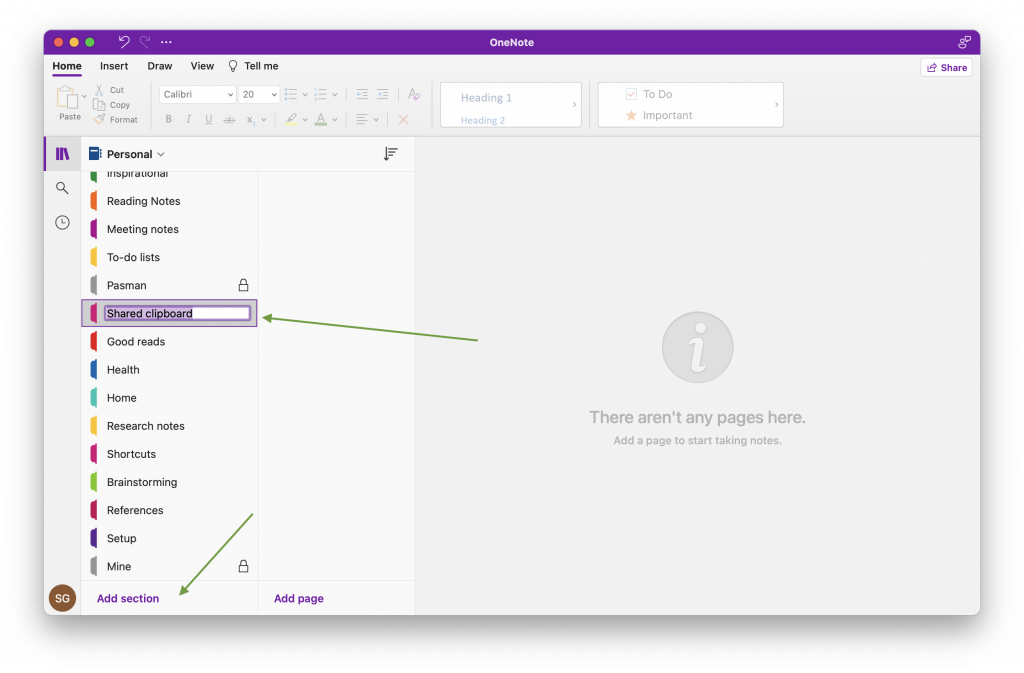This screenshot has width=1024, height=673.
Task: Switch to the Home ribbon tab
Action: point(67,67)
